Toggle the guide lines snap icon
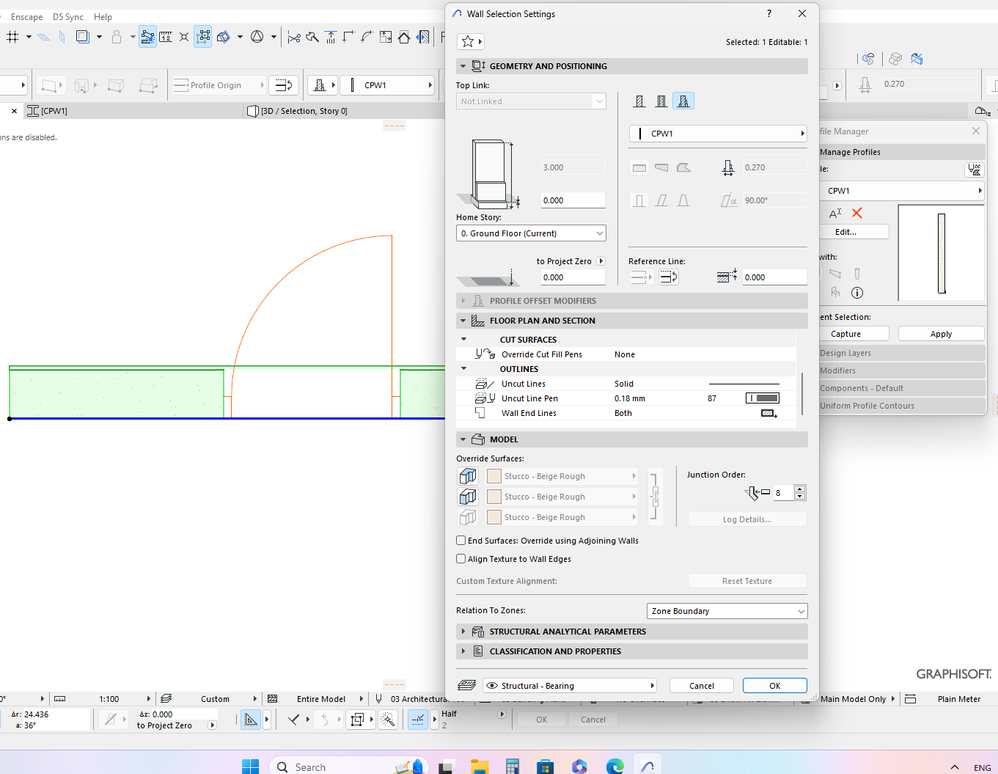This screenshot has width=998, height=774. coord(147,37)
